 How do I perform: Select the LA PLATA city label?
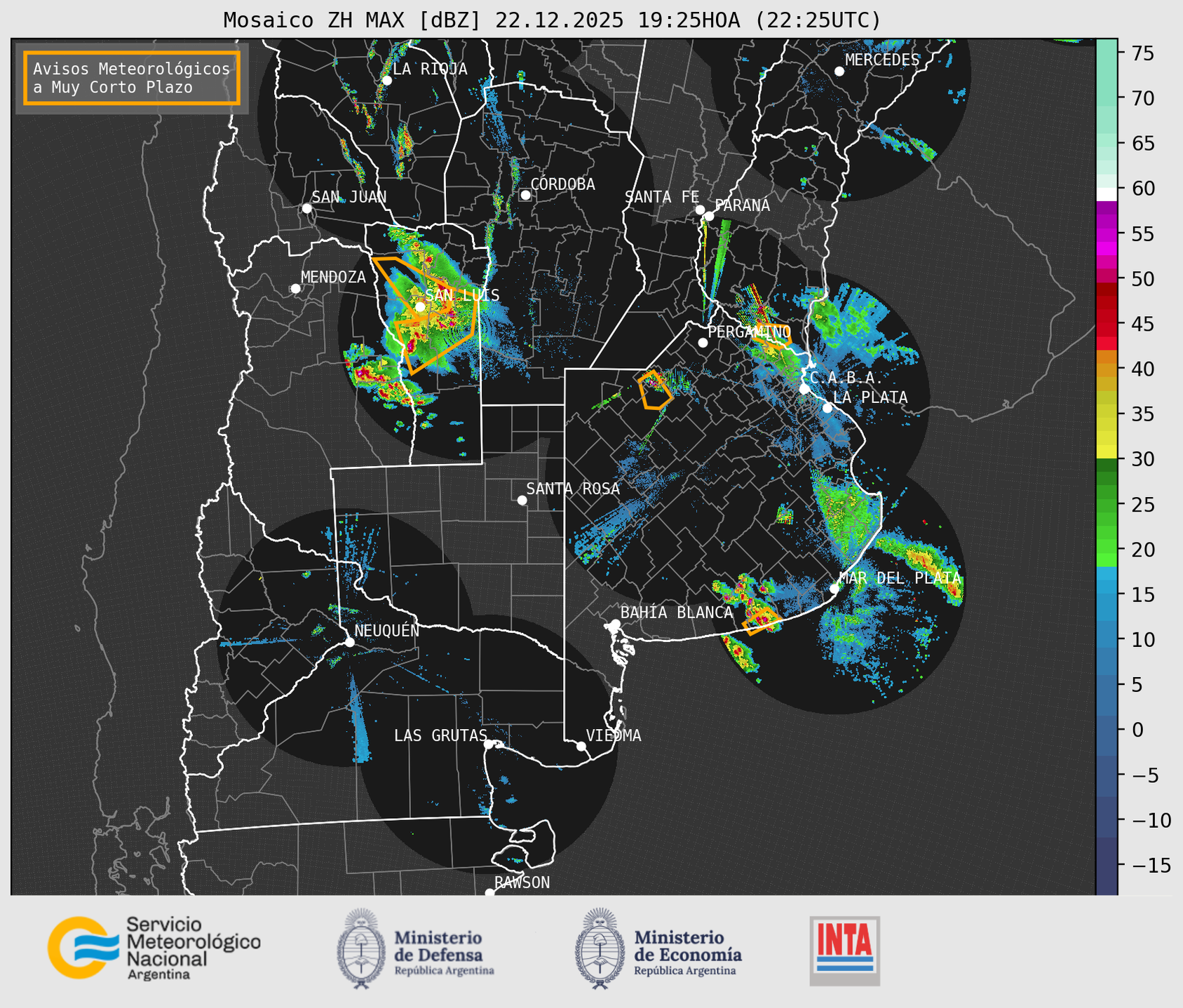(870, 397)
